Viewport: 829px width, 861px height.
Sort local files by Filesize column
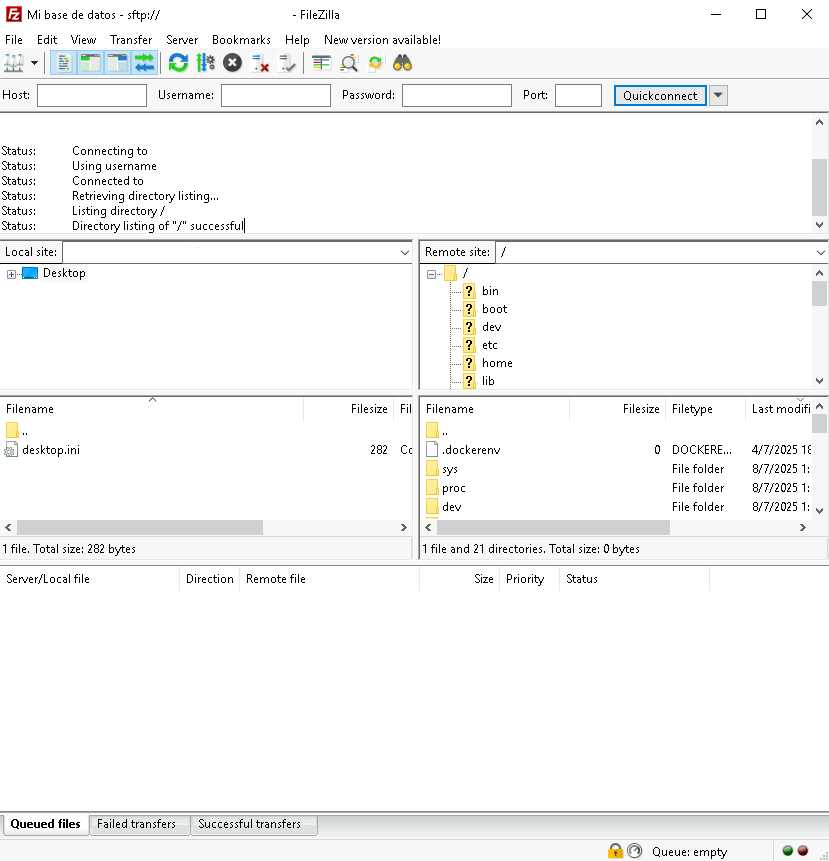click(x=348, y=409)
